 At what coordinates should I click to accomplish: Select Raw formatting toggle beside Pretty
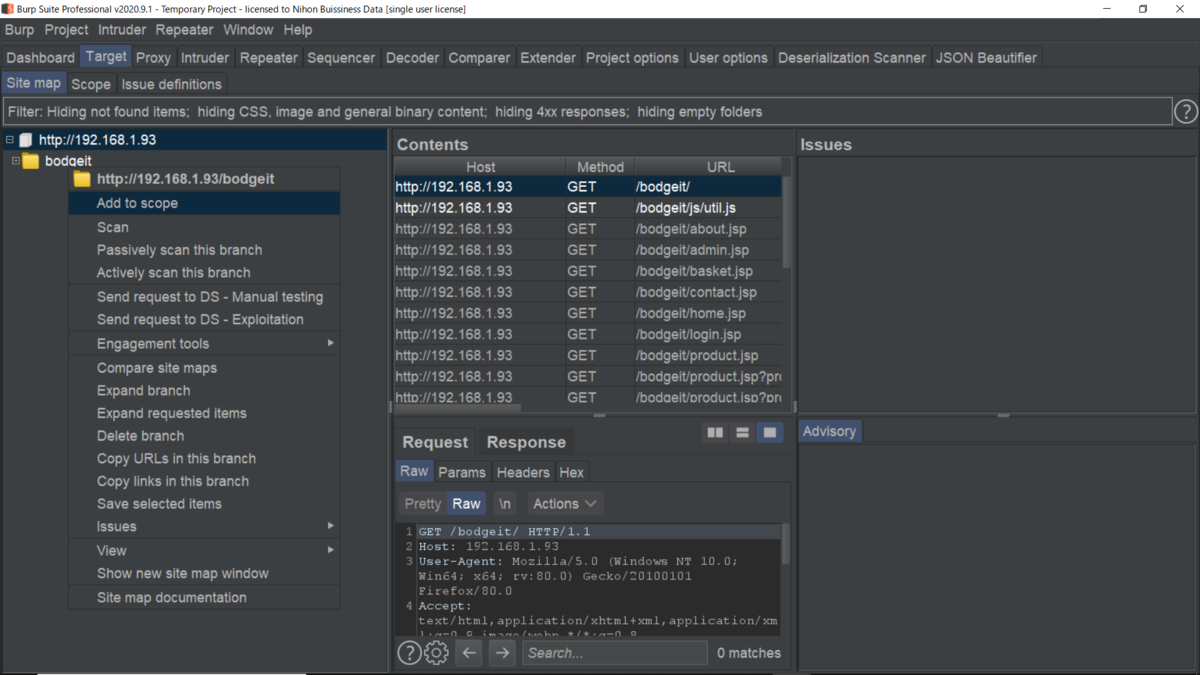[x=466, y=504]
